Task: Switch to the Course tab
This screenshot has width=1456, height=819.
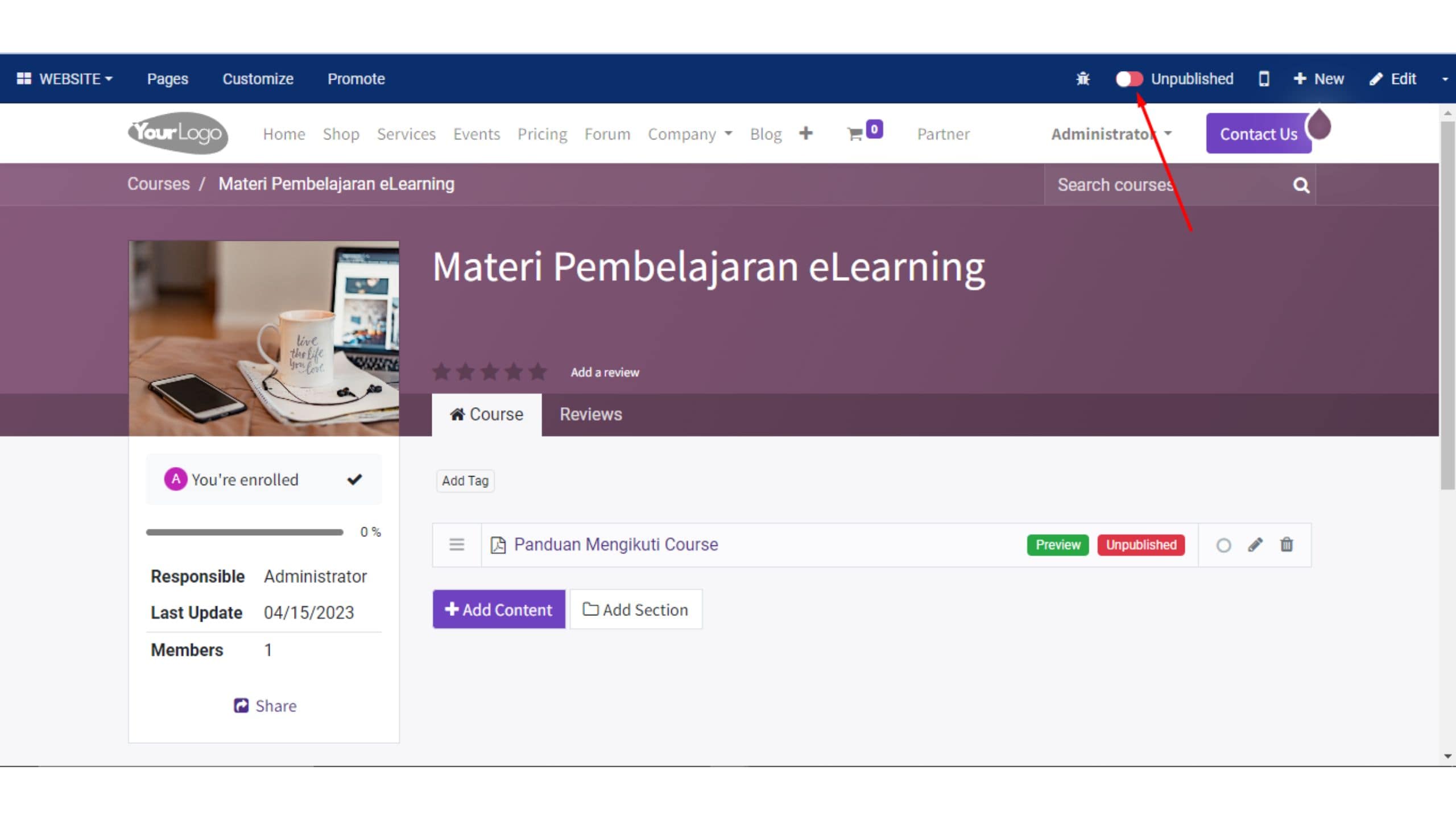Action: tap(487, 415)
